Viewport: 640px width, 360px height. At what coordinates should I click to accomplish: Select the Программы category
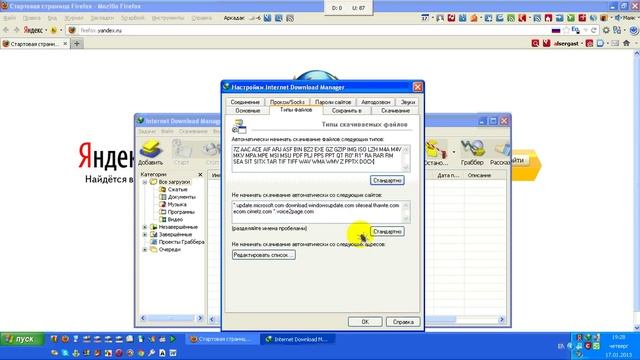[x=181, y=212]
